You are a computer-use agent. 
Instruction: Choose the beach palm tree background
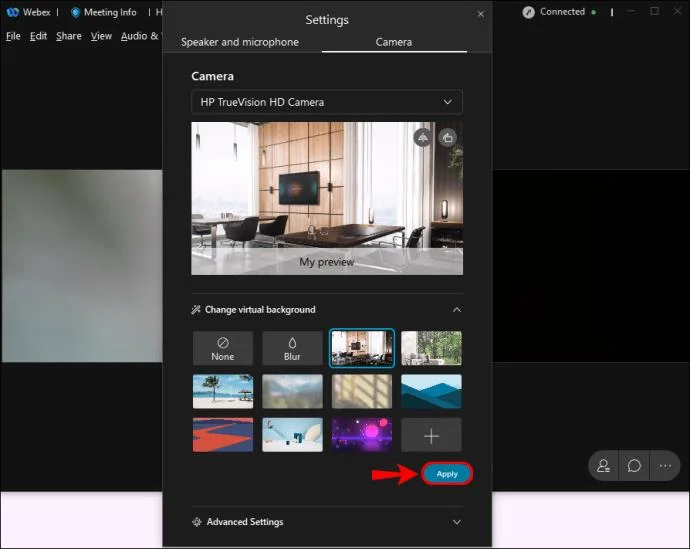point(223,392)
